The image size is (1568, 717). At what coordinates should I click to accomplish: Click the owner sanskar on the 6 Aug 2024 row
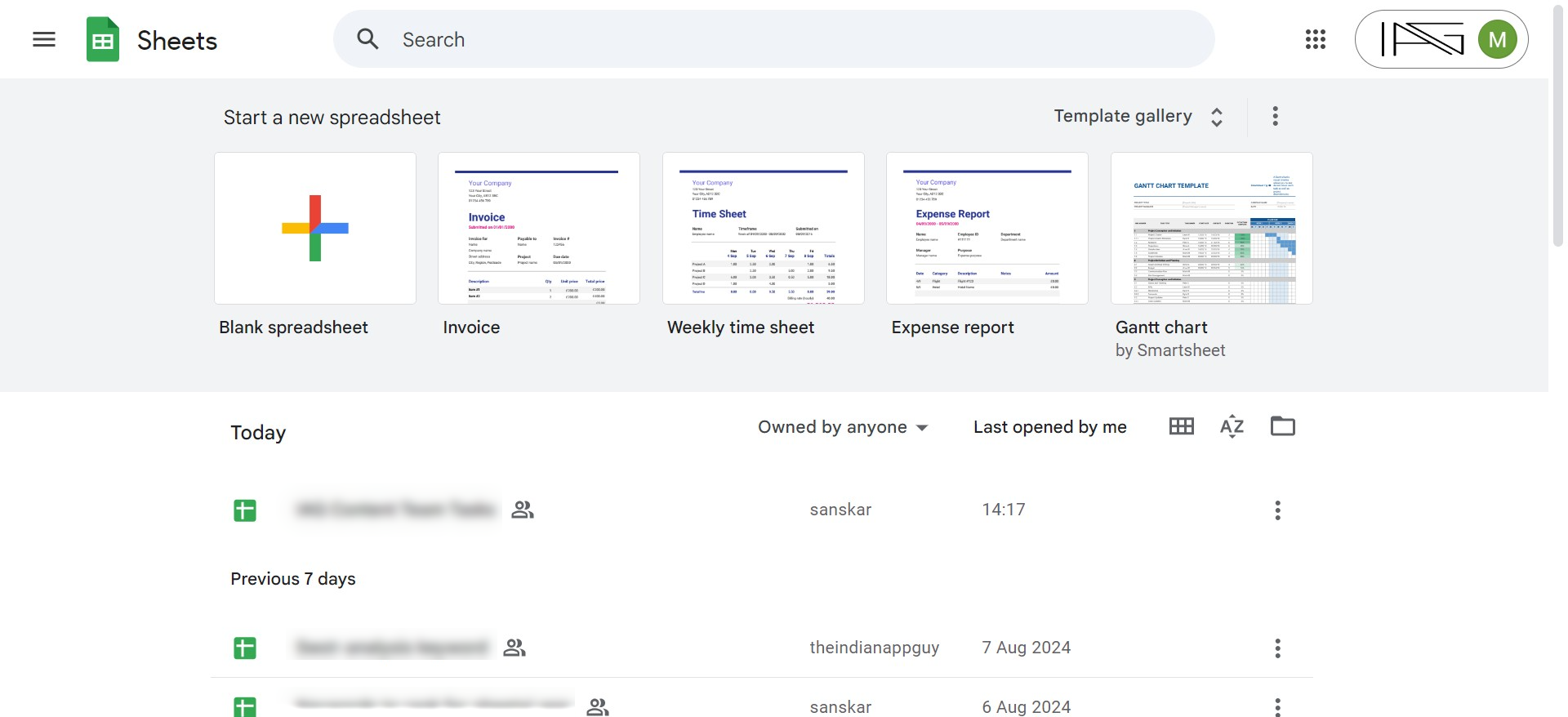coord(840,707)
